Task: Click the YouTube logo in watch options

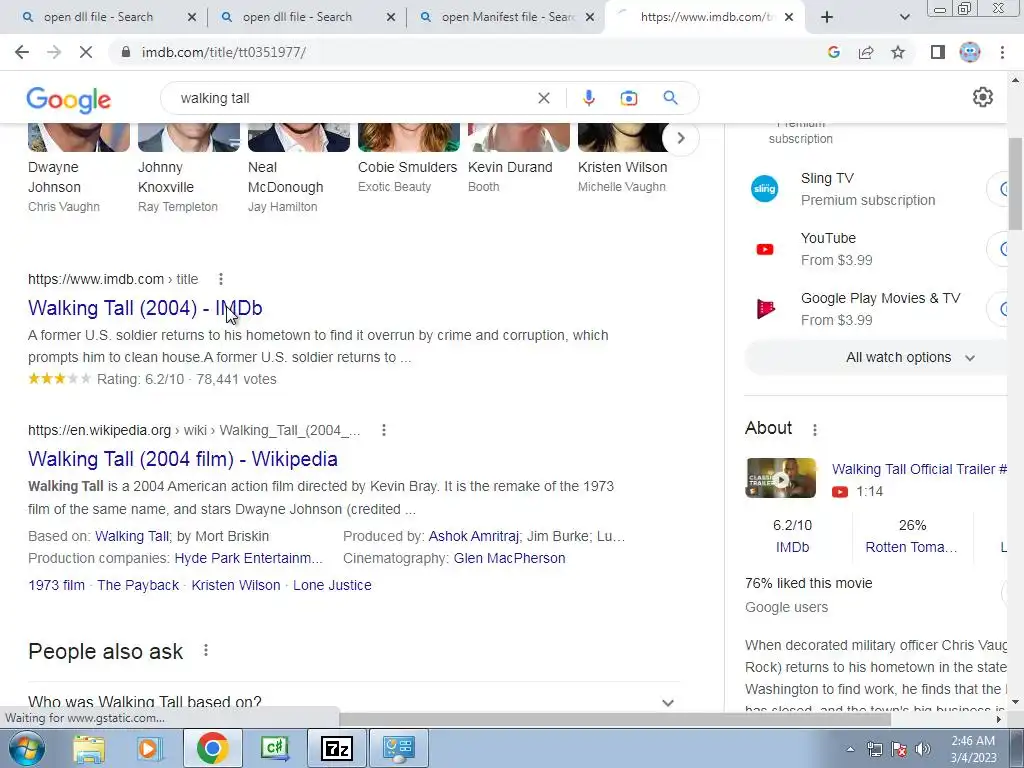Action: (765, 249)
